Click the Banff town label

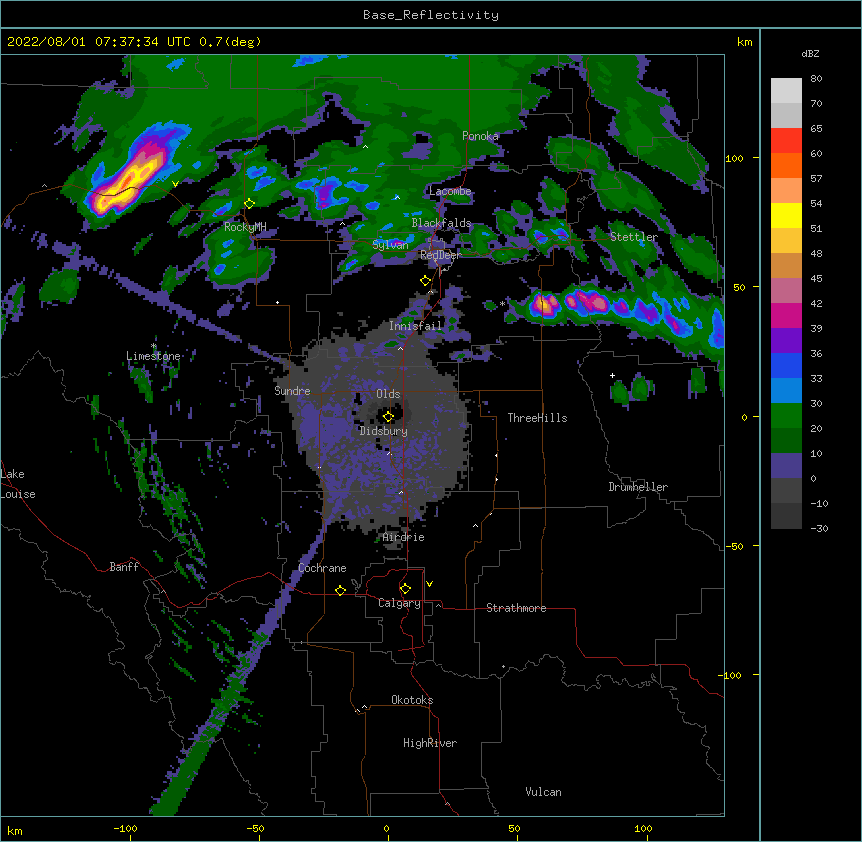coord(124,567)
